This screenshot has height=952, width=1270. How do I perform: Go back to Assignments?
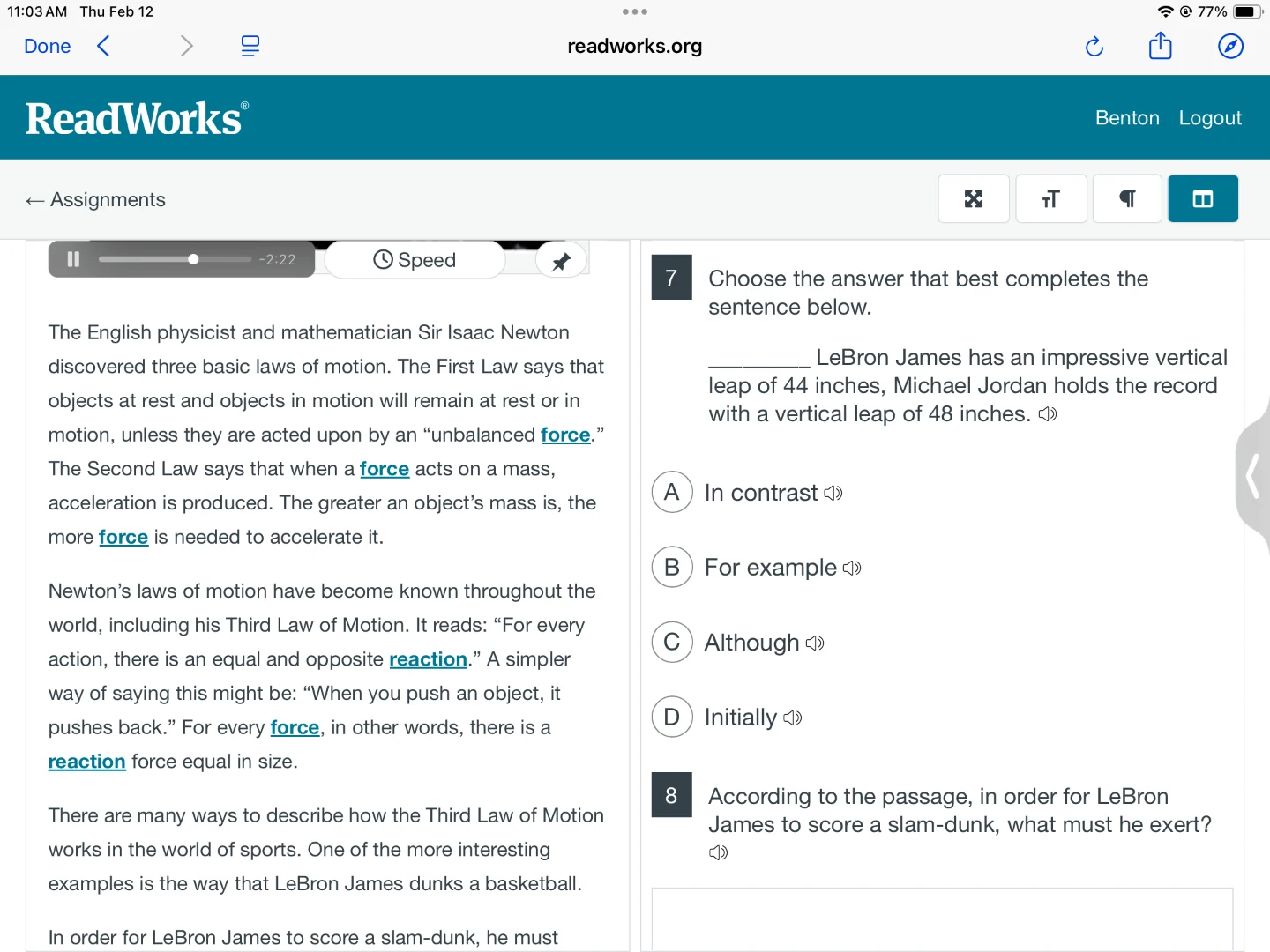96,200
